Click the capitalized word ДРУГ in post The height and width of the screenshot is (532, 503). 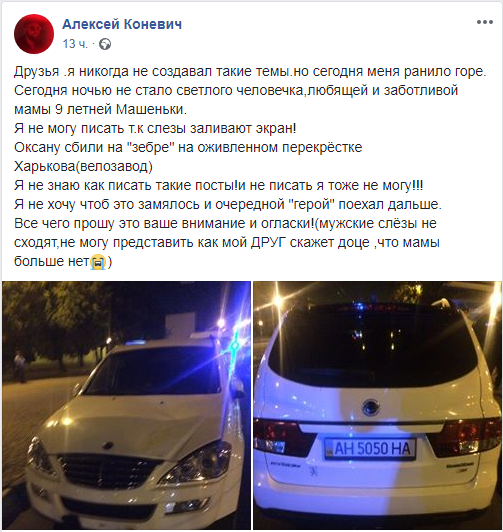point(269,243)
